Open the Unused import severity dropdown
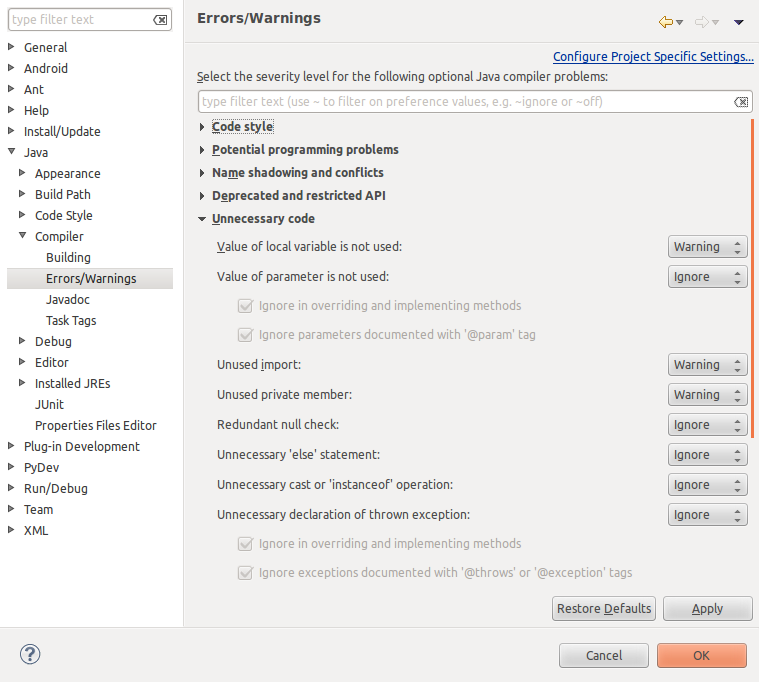The width and height of the screenshot is (759, 682). (x=707, y=365)
